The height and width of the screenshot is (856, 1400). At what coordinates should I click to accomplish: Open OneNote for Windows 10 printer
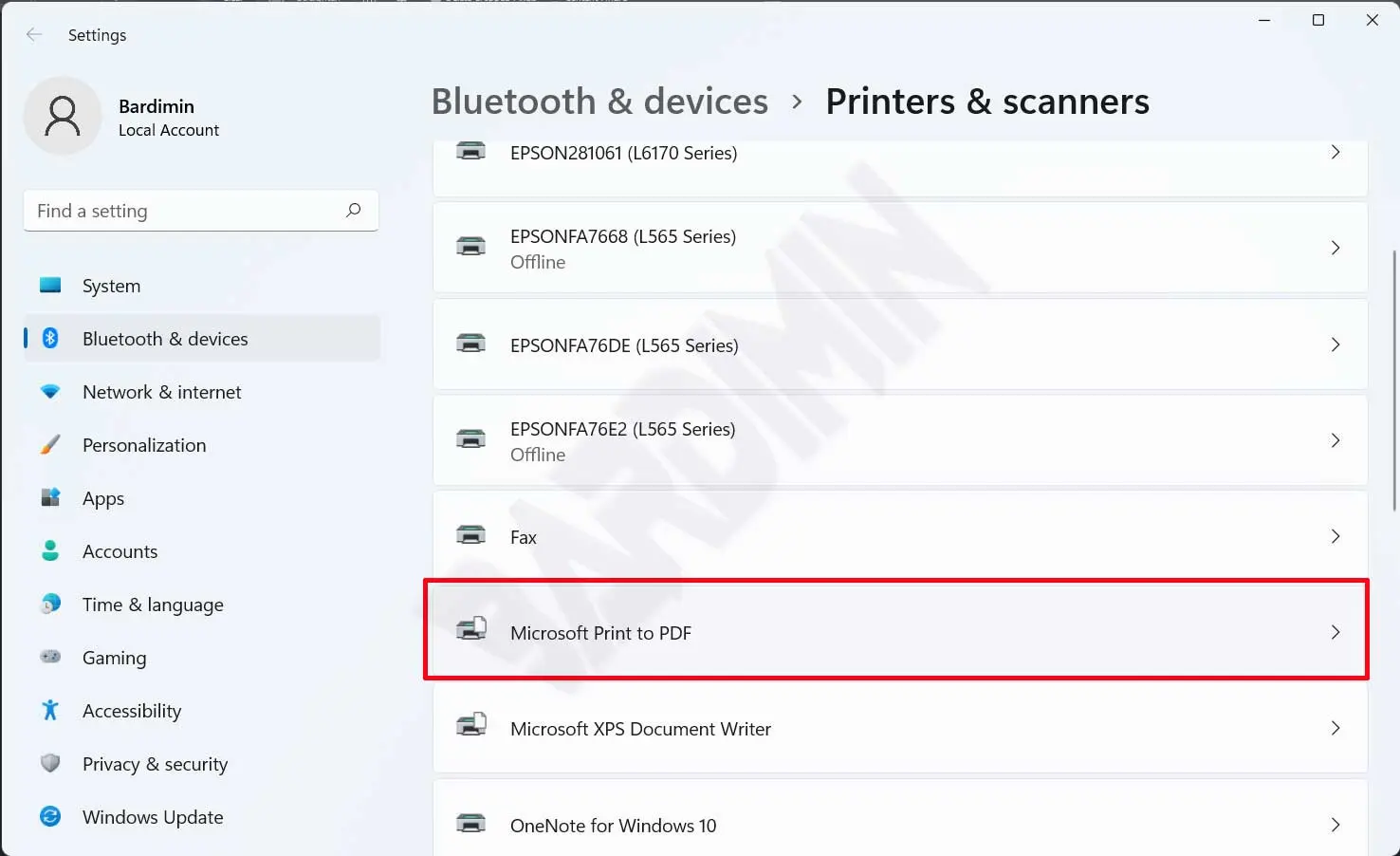(x=613, y=825)
